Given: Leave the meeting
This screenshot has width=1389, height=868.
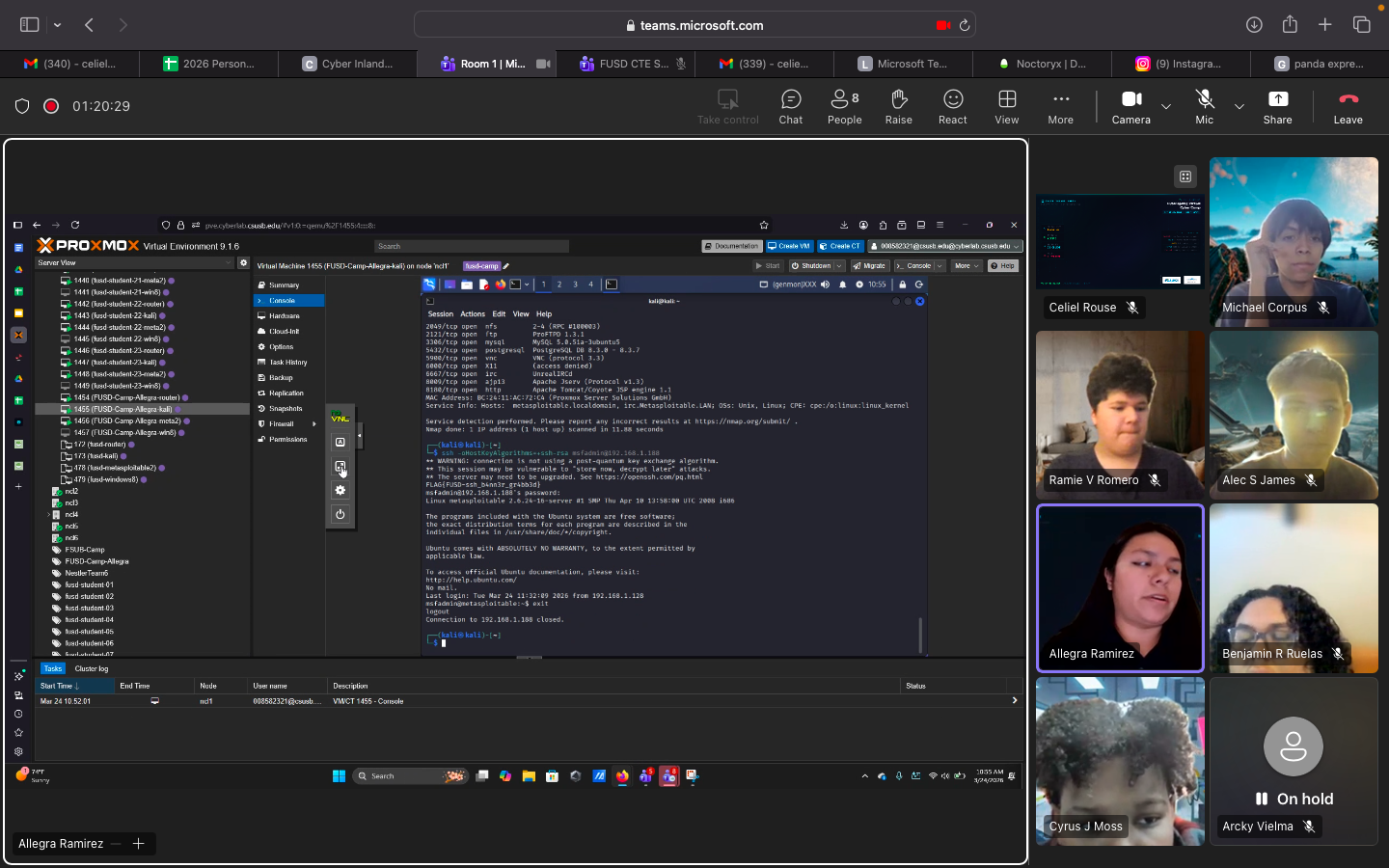Looking at the screenshot, I should tap(1348, 106).
